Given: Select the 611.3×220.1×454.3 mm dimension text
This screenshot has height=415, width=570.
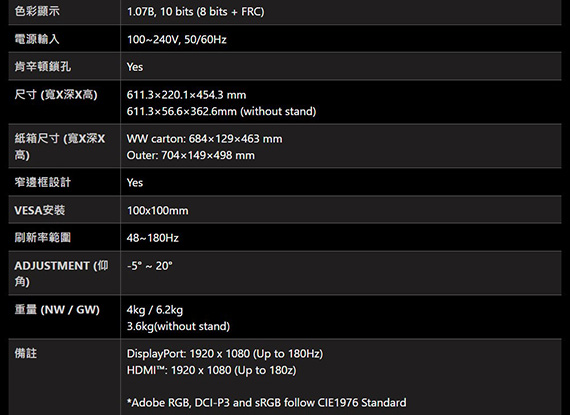Looking at the screenshot, I should [x=186, y=95].
